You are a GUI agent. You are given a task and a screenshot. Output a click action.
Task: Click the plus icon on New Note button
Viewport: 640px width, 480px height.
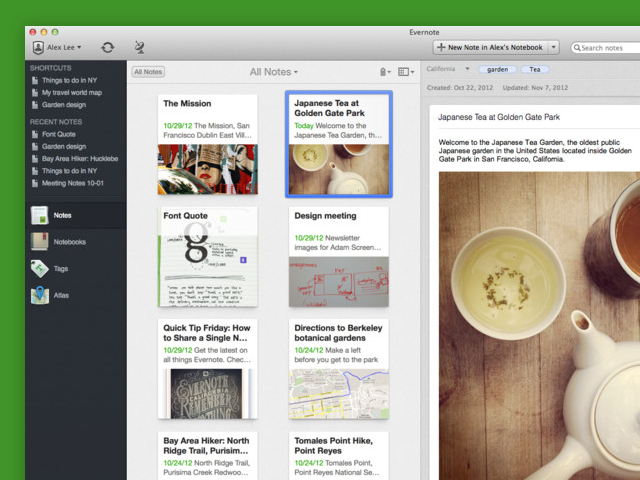pos(441,47)
